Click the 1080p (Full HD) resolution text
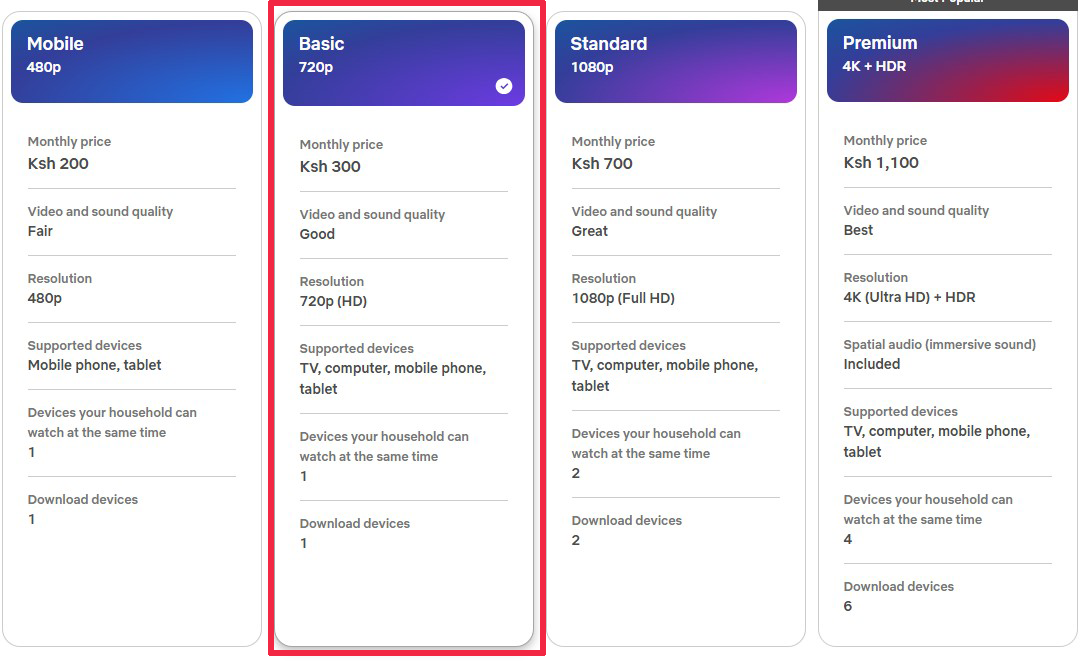Screen dimensions: 1091x661 click(623, 298)
